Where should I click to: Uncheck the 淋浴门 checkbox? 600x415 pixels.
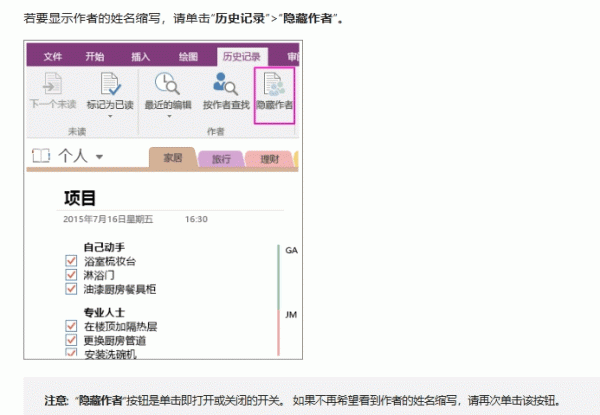click(x=71, y=275)
